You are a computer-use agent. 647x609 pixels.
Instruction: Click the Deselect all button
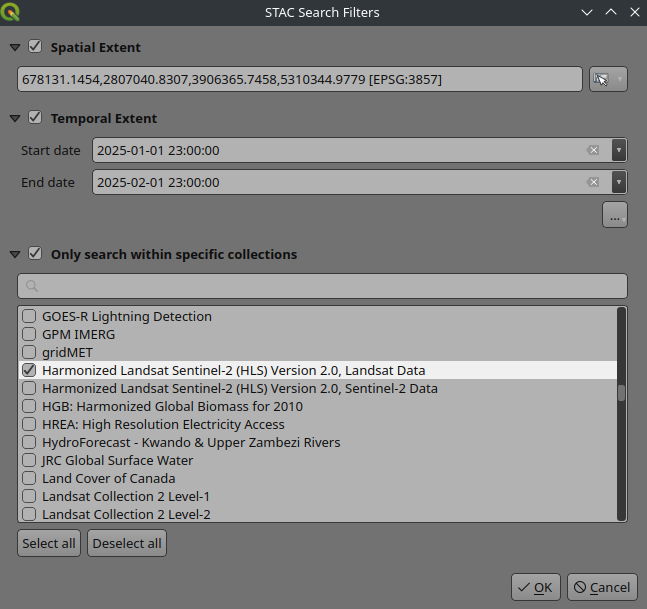pyautogui.click(x=127, y=543)
